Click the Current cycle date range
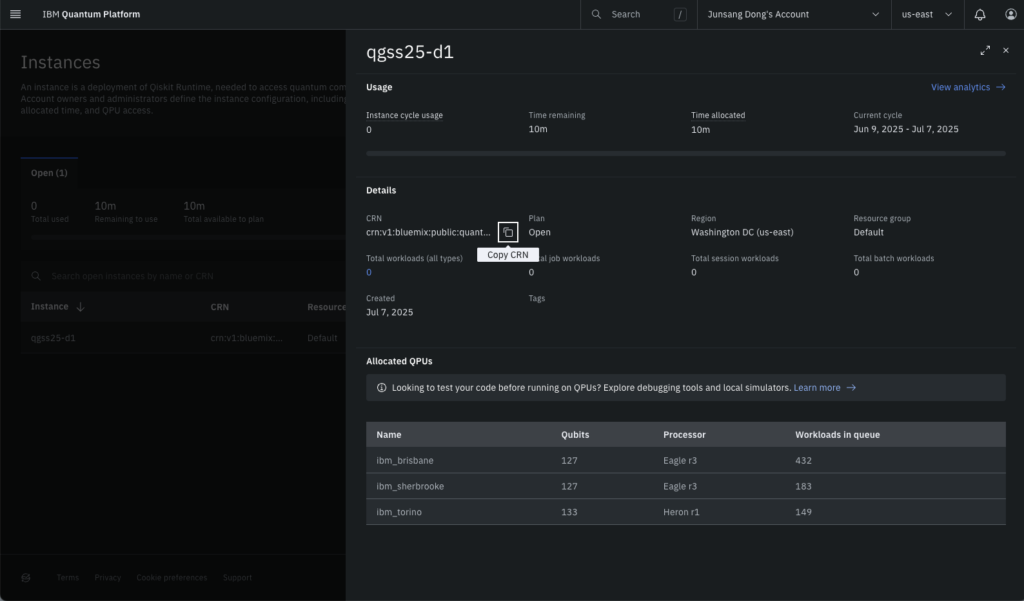This screenshot has height=601, width=1024. coord(906,129)
